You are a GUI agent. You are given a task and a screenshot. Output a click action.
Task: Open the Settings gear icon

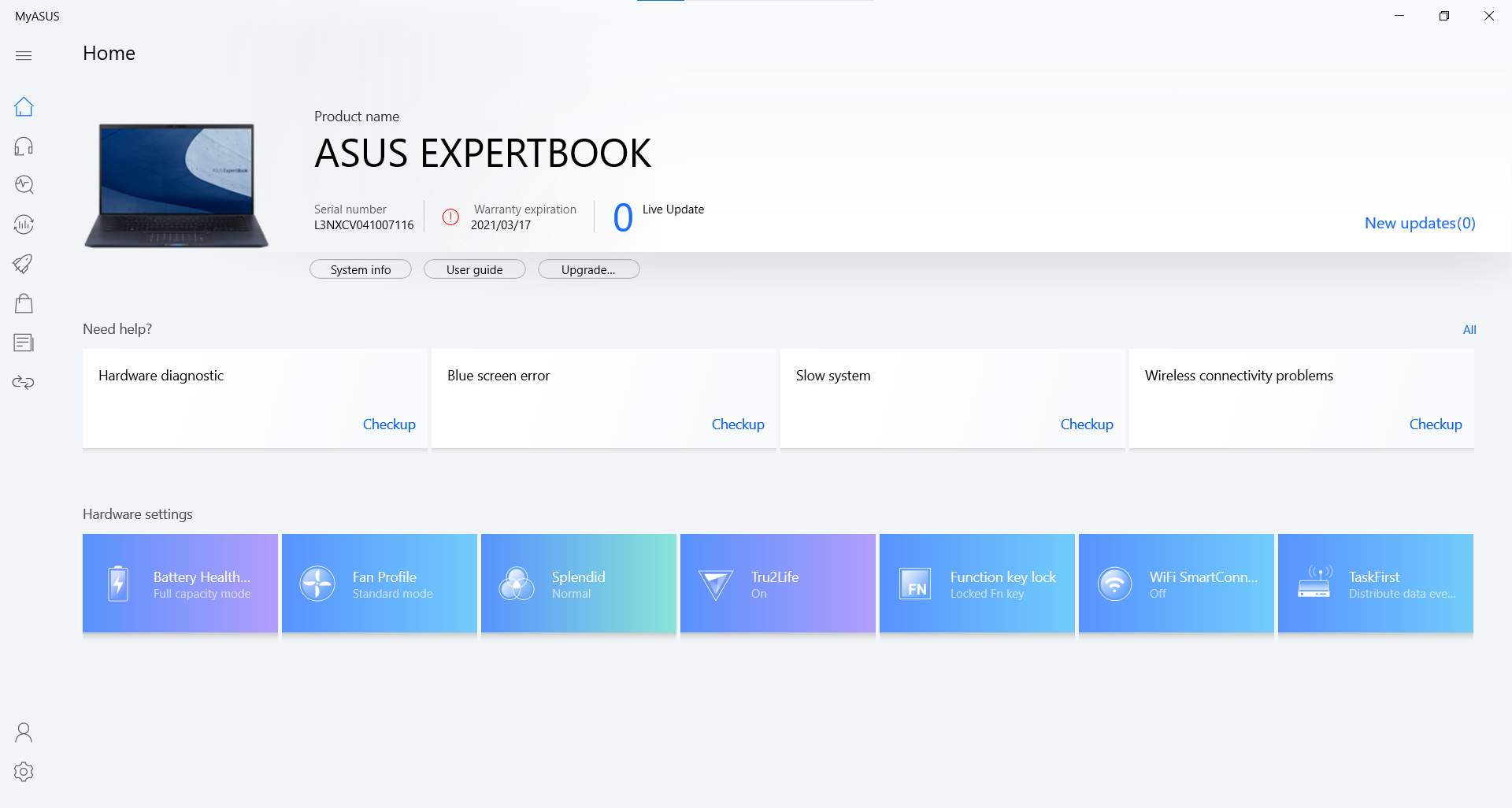24,772
